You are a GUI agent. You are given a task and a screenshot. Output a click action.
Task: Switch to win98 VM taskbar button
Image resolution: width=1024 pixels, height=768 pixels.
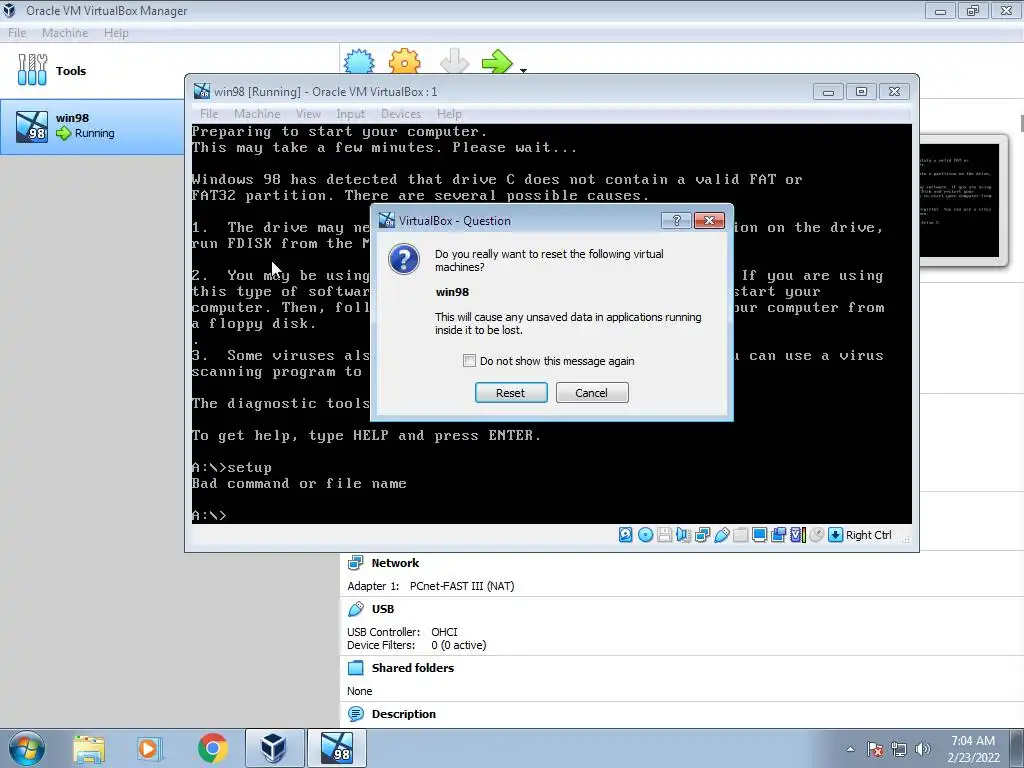coord(336,748)
